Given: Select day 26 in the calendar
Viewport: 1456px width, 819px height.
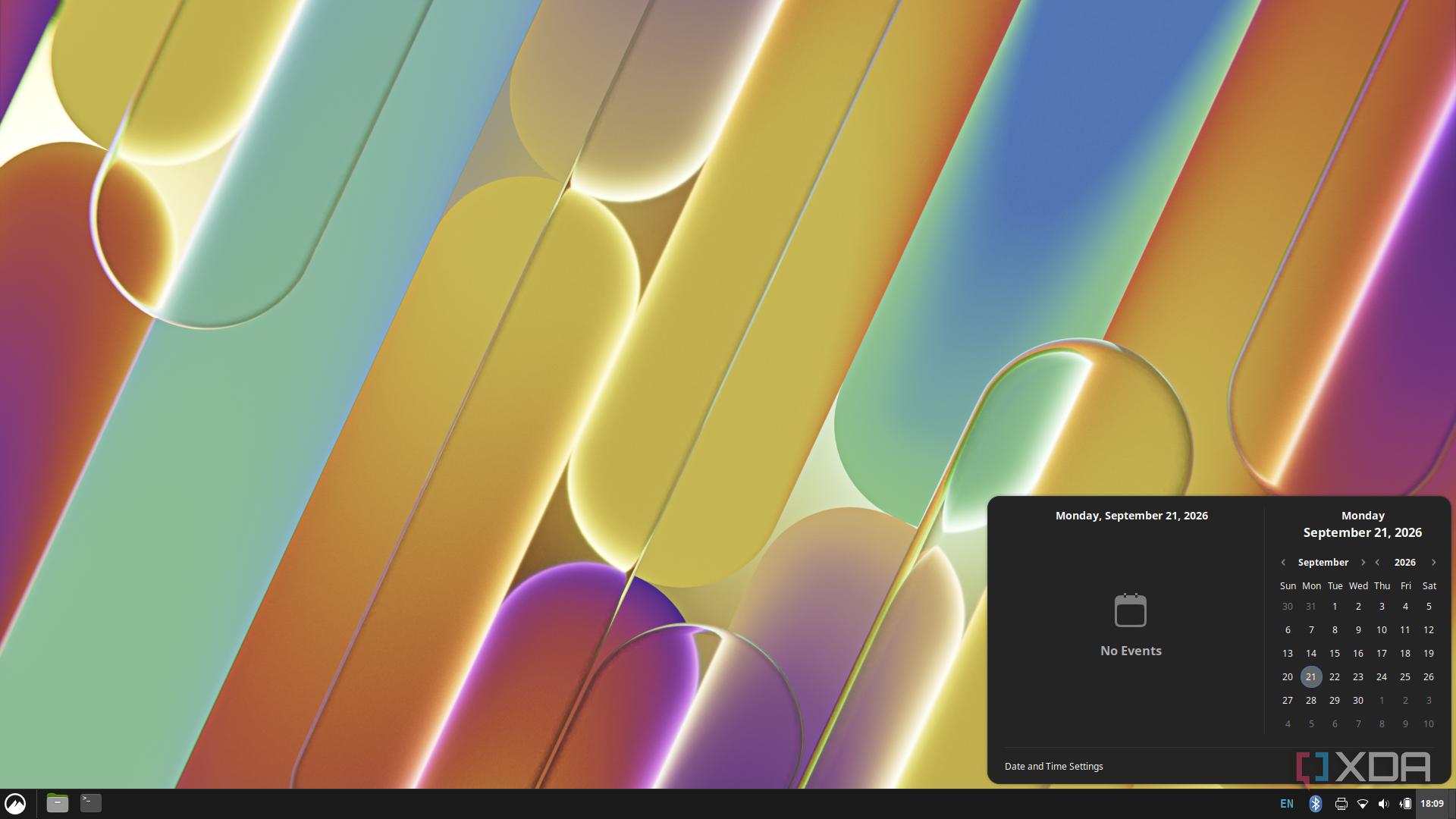Looking at the screenshot, I should point(1429,677).
